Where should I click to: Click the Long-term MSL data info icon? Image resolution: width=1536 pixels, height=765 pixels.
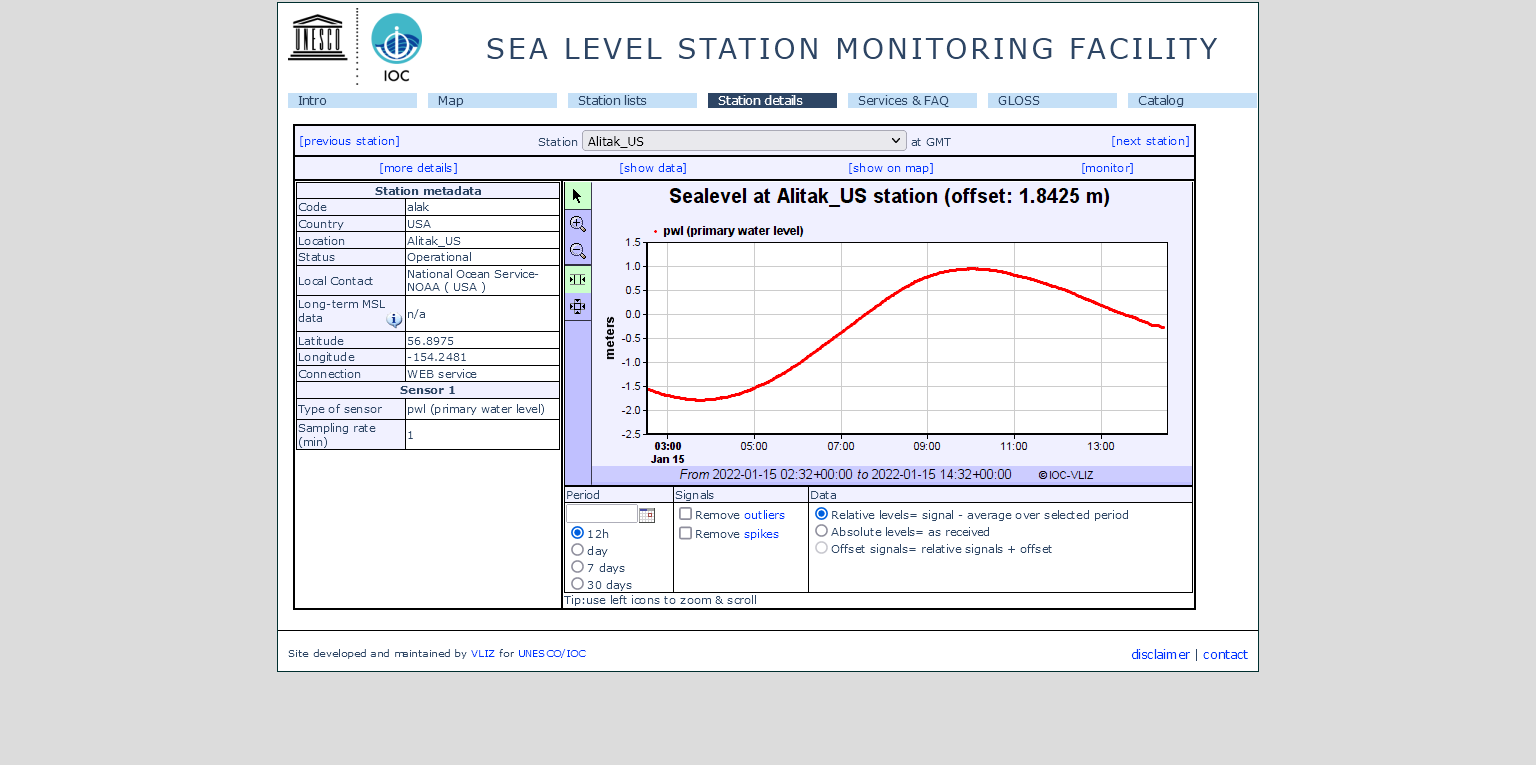394,320
